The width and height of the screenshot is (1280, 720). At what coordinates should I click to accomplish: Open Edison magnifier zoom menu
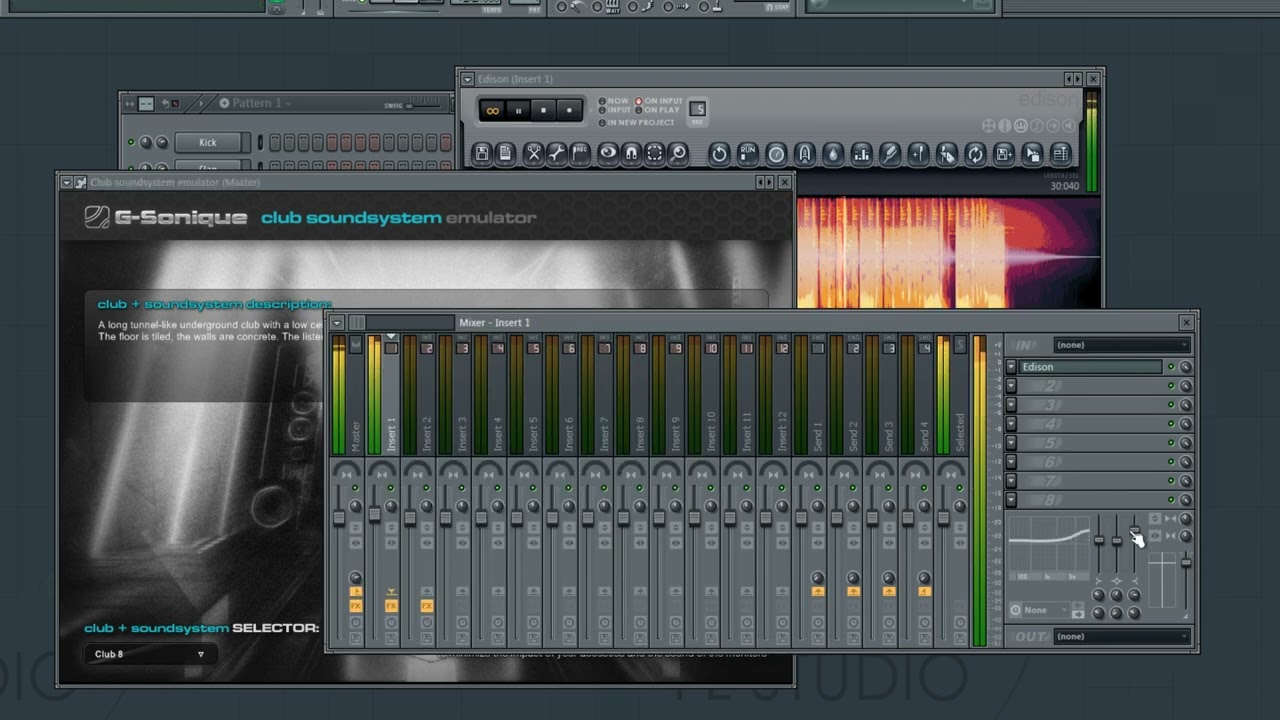pos(678,154)
